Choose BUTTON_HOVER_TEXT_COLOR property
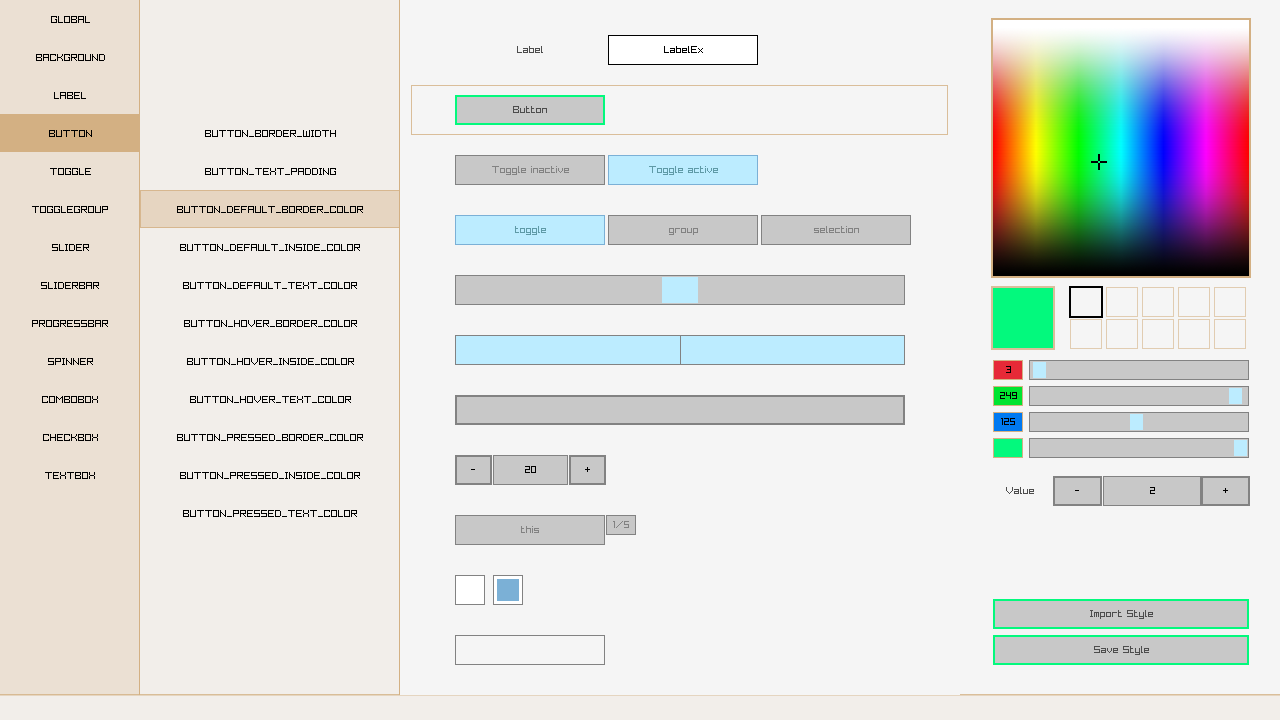This screenshot has height=720, width=1280. coord(270,400)
